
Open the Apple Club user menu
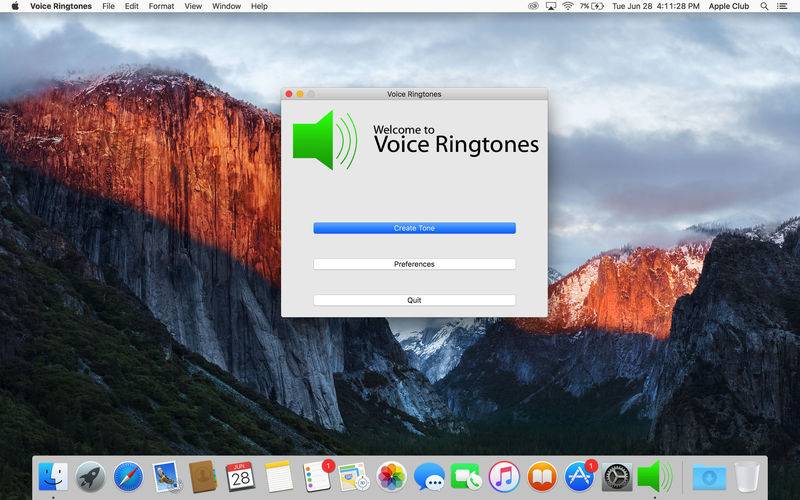click(x=729, y=6)
